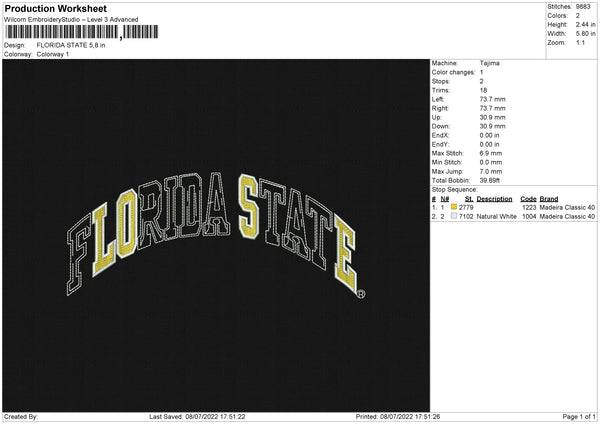Click the Color changes value 1
This screenshot has width=600, height=424.
point(481,72)
